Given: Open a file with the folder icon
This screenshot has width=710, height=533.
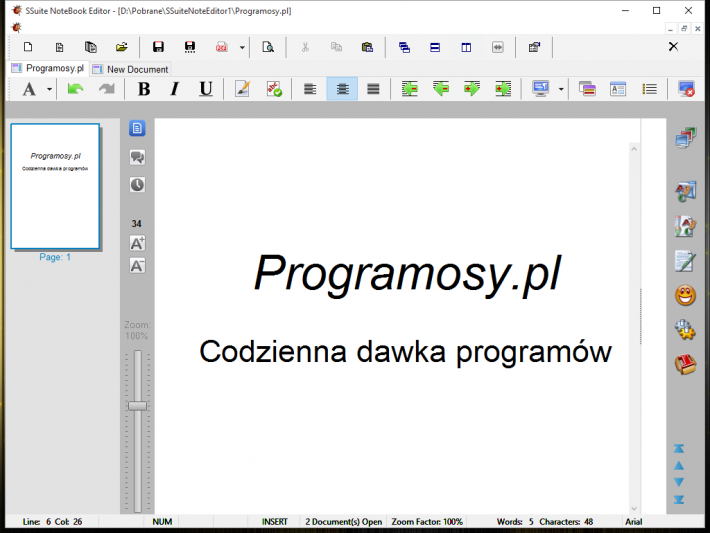Looking at the screenshot, I should [121, 47].
